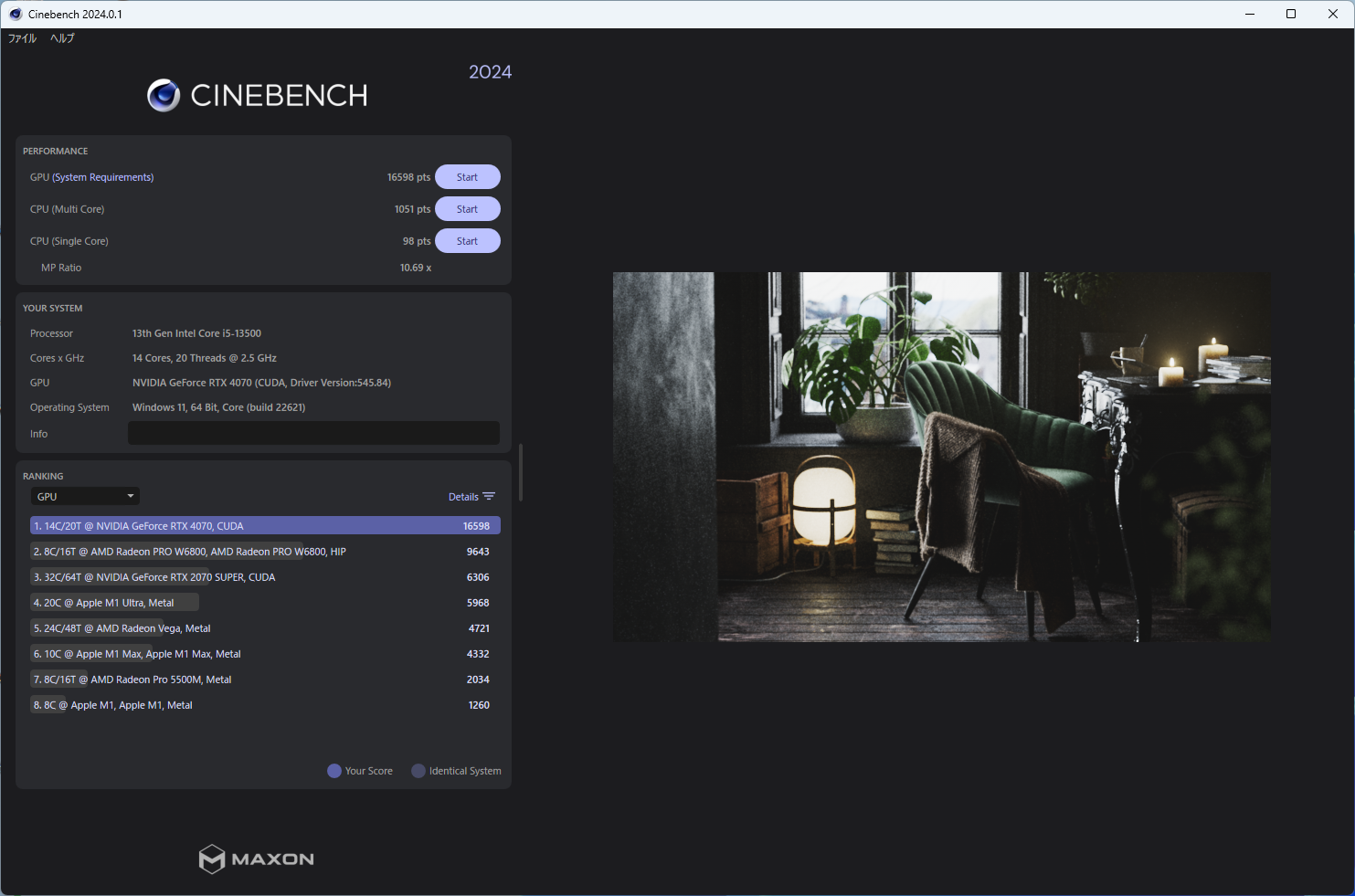Select ranking row Radeon Pro 5500M
This screenshot has height=896, width=1355.
tap(265, 680)
